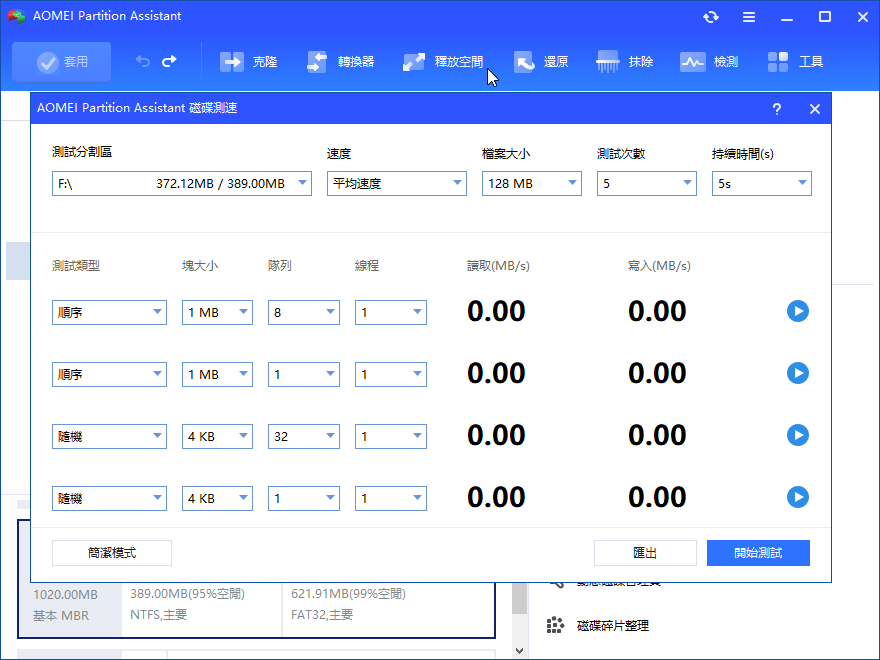Open third row 4 KB block size dropdown
The image size is (880, 660).
coord(217,437)
